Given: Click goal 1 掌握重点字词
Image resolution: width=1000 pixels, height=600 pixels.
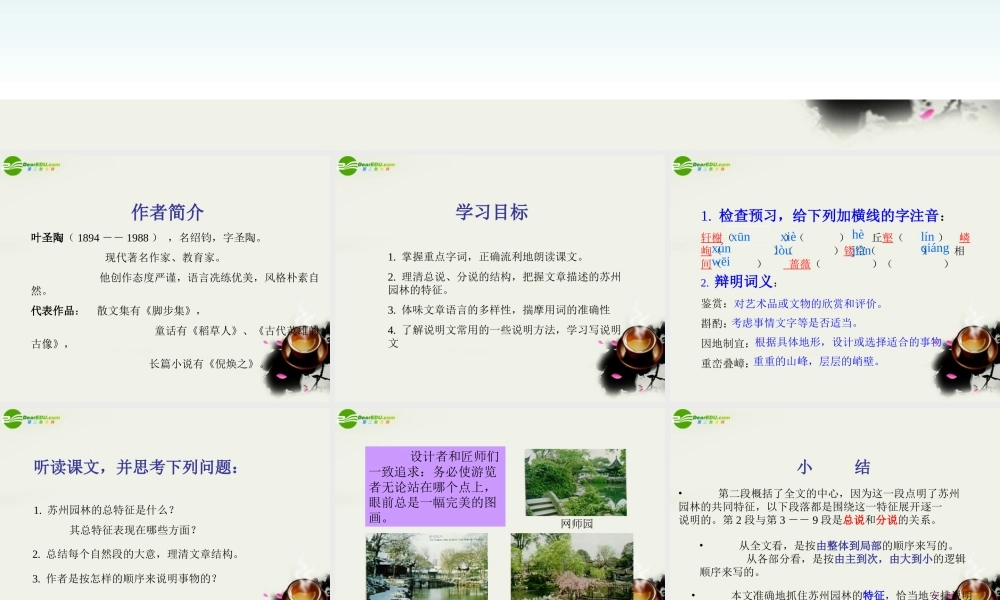Looking at the screenshot, I should (x=486, y=257).
